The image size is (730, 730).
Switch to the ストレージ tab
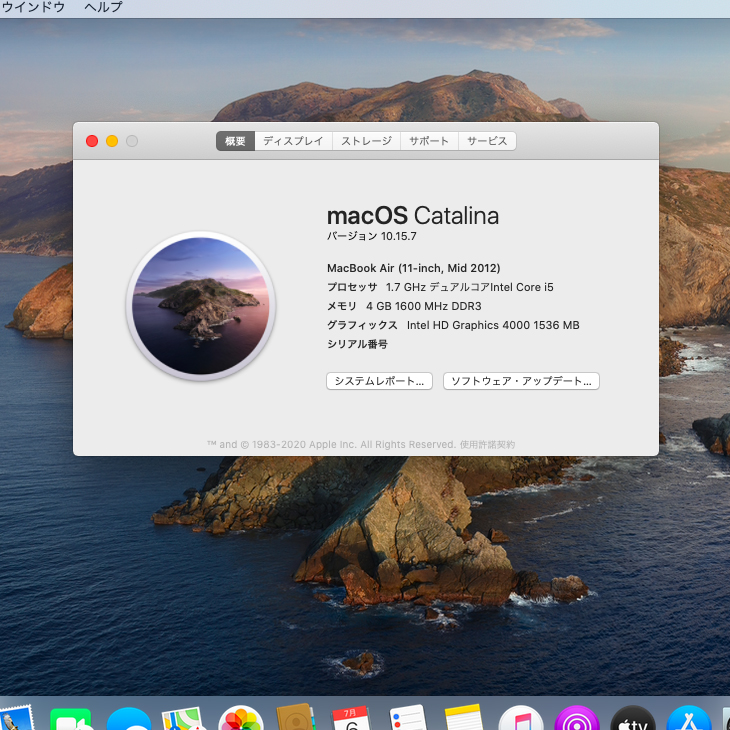point(366,141)
